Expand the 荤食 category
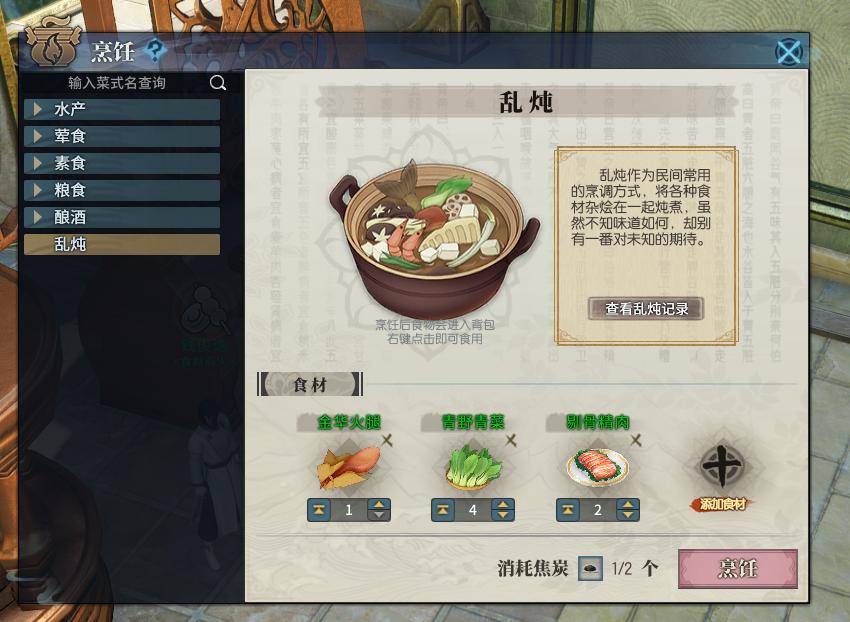 (122, 136)
